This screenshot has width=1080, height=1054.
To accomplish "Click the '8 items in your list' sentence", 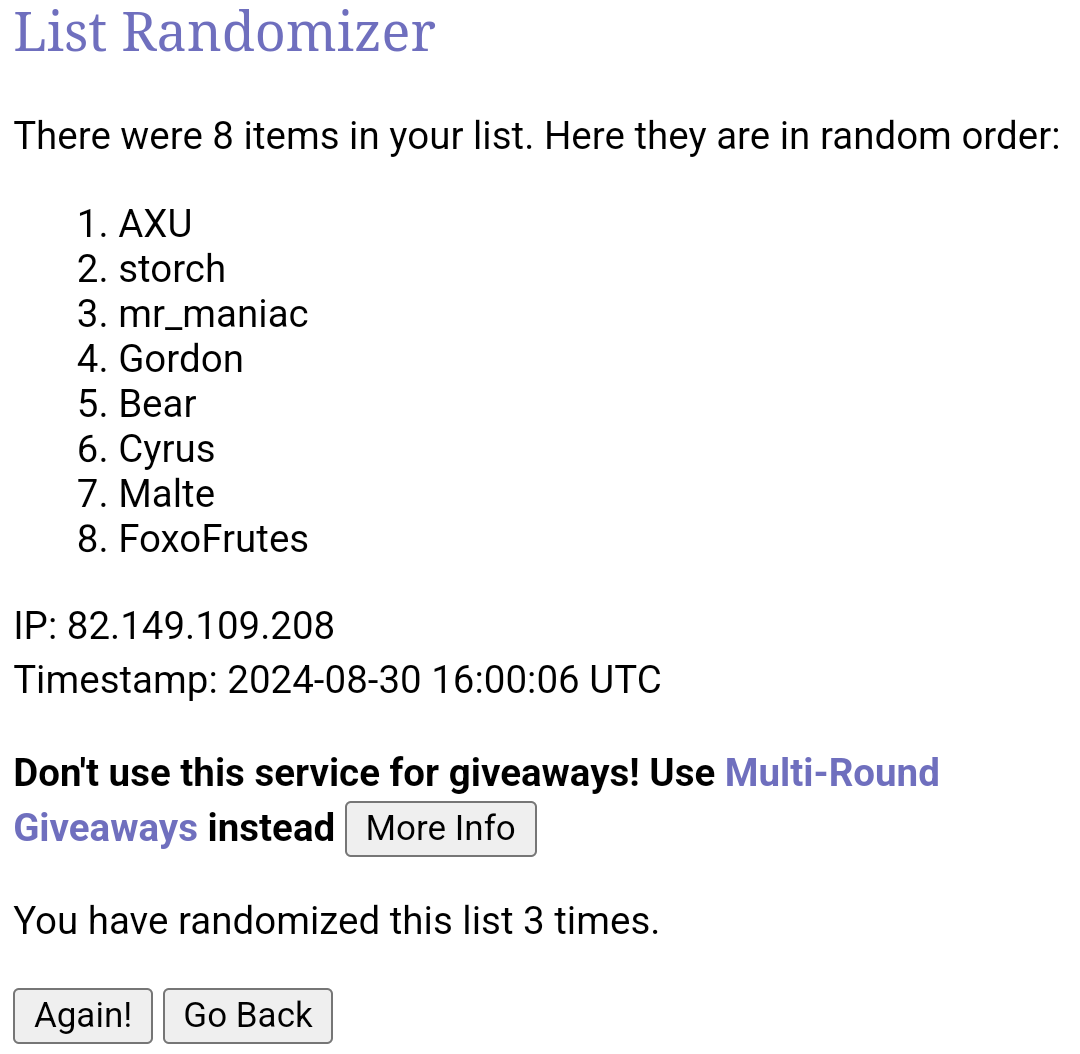I will click(536, 135).
